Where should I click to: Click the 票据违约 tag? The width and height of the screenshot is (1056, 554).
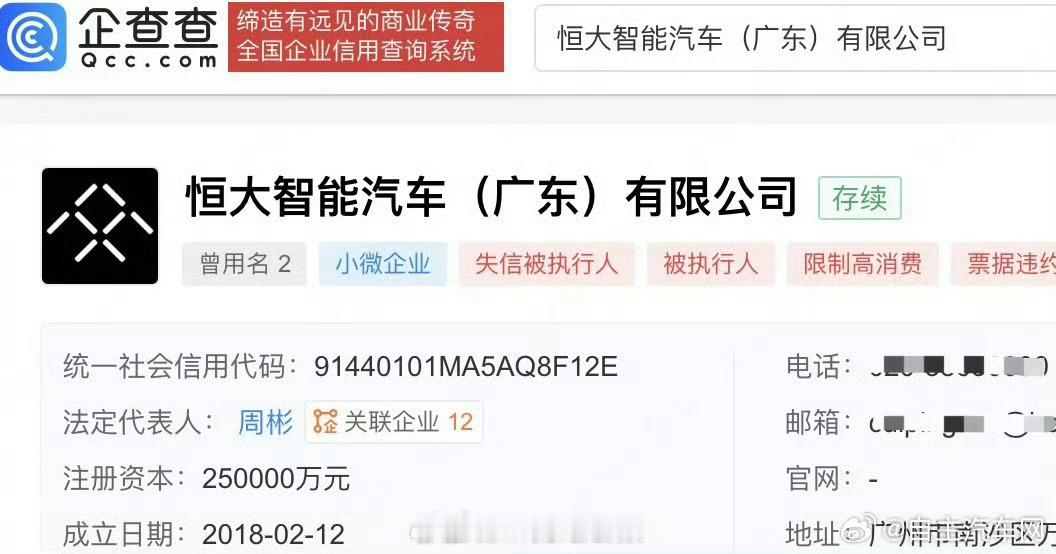point(1005,264)
